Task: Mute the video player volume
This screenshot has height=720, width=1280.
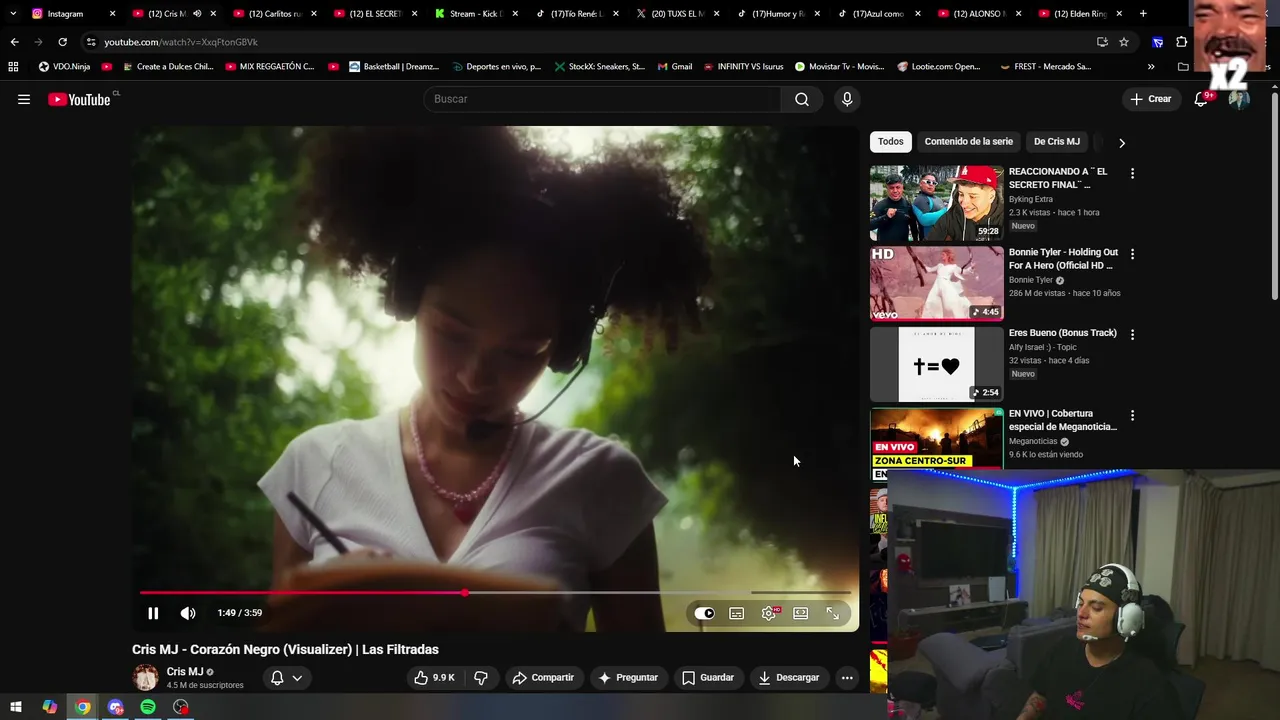Action: (x=188, y=613)
